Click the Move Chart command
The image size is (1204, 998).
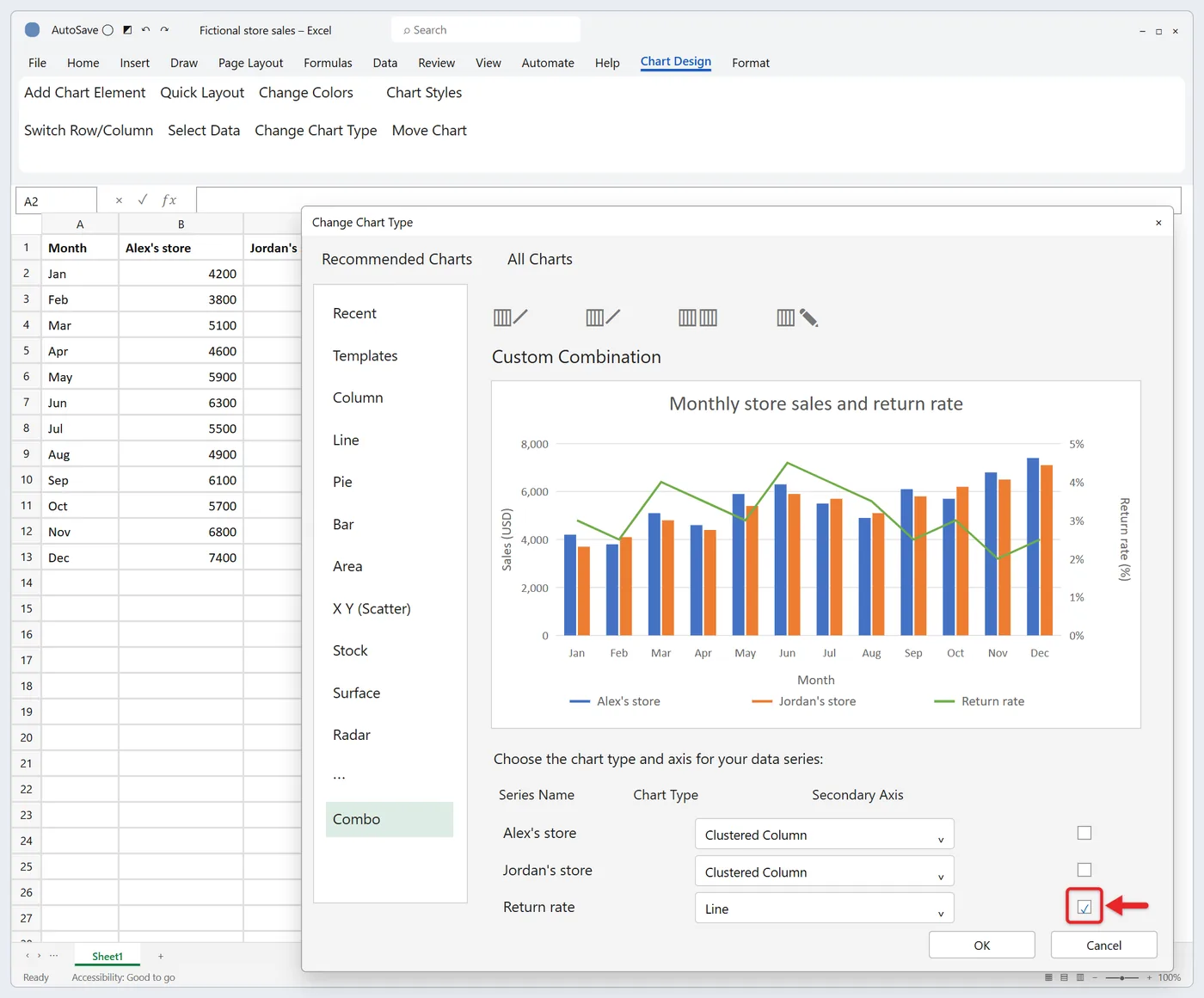tap(429, 131)
